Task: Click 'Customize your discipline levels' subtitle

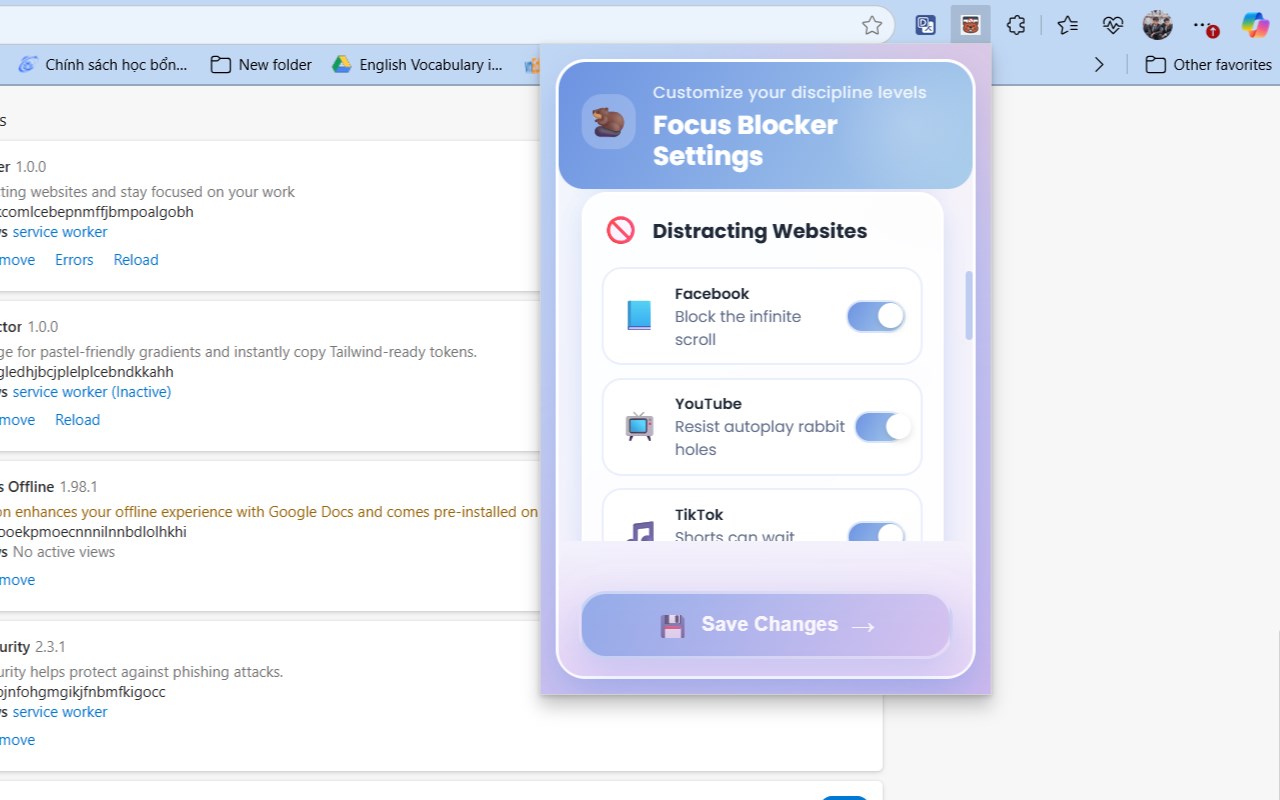Action: [x=790, y=93]
